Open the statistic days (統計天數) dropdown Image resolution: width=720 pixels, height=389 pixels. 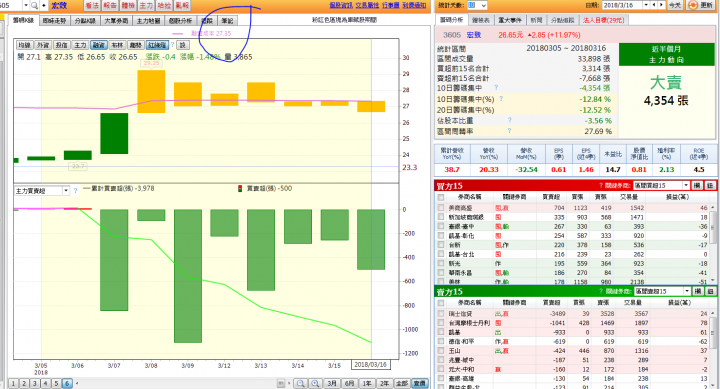coord(483,5)
